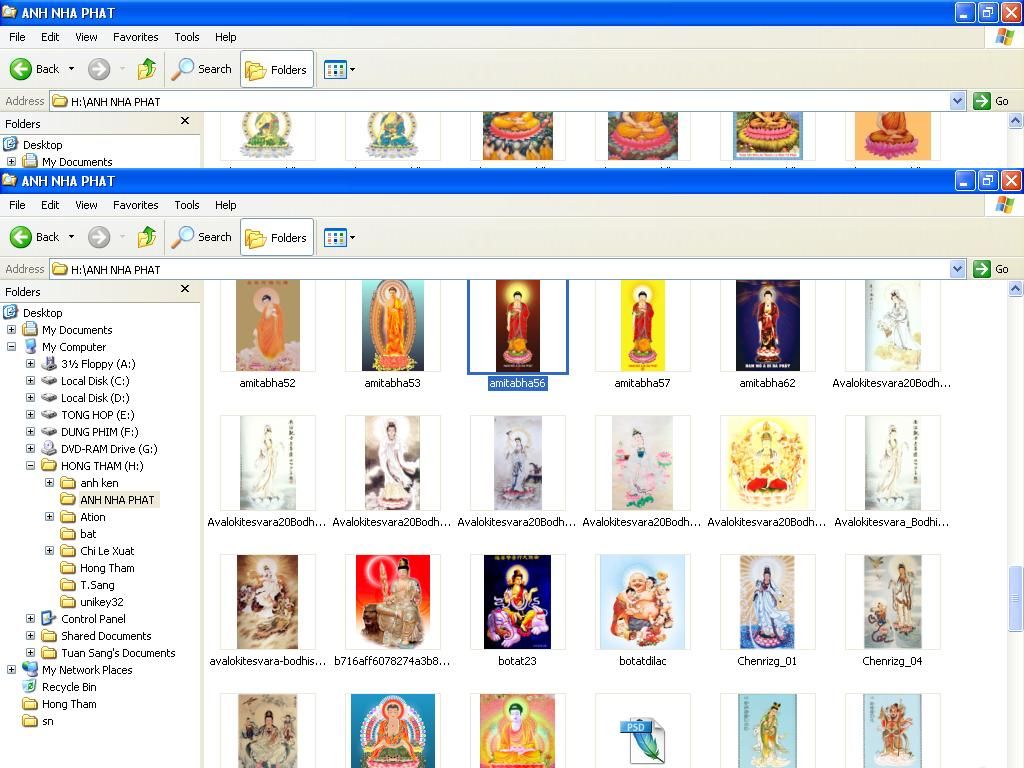Select 3½ Floppy (A:) drive icon
Viewport: 1024px width, 768px height.
coord(49,364)
